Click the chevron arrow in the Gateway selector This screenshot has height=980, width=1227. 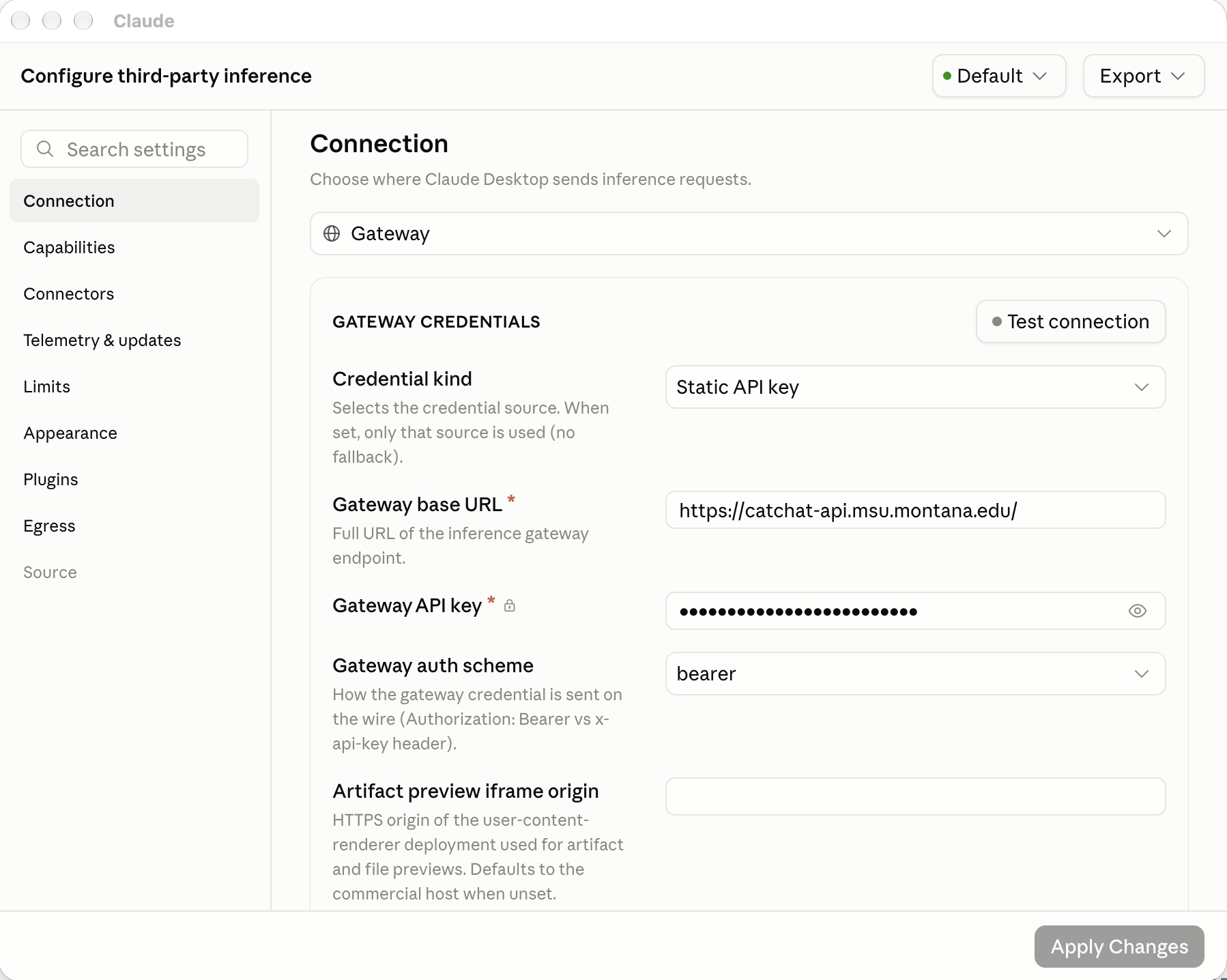[x=1164, y=233]
